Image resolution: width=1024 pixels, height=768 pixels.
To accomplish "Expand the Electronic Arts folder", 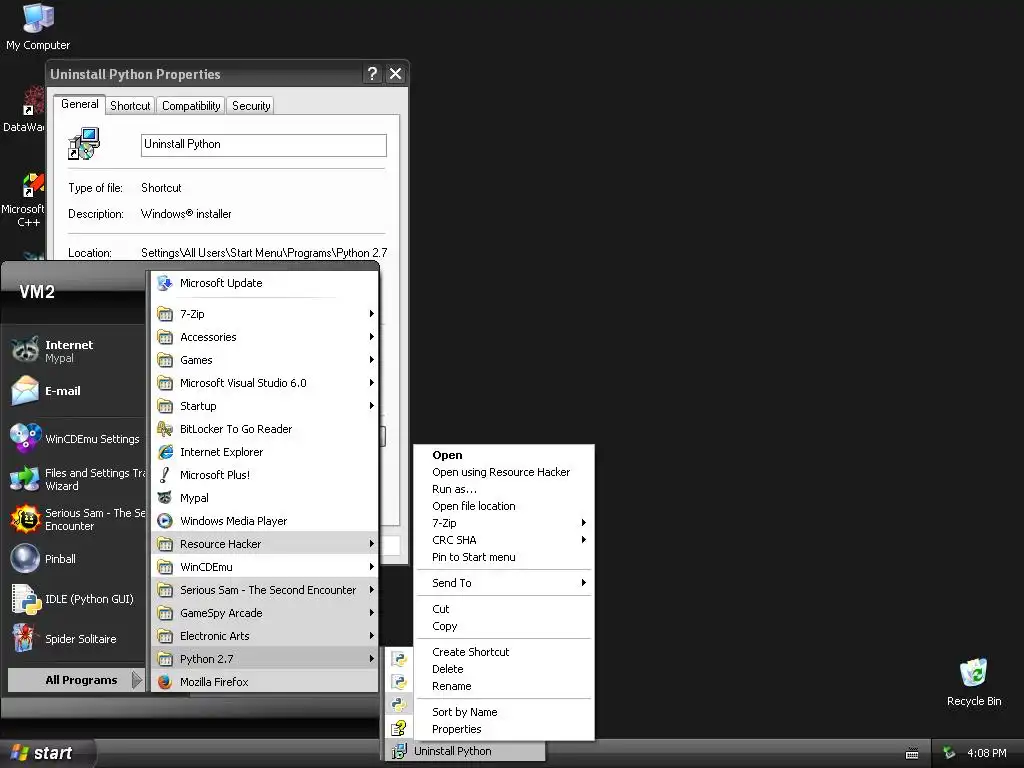I will pos(264,636).
